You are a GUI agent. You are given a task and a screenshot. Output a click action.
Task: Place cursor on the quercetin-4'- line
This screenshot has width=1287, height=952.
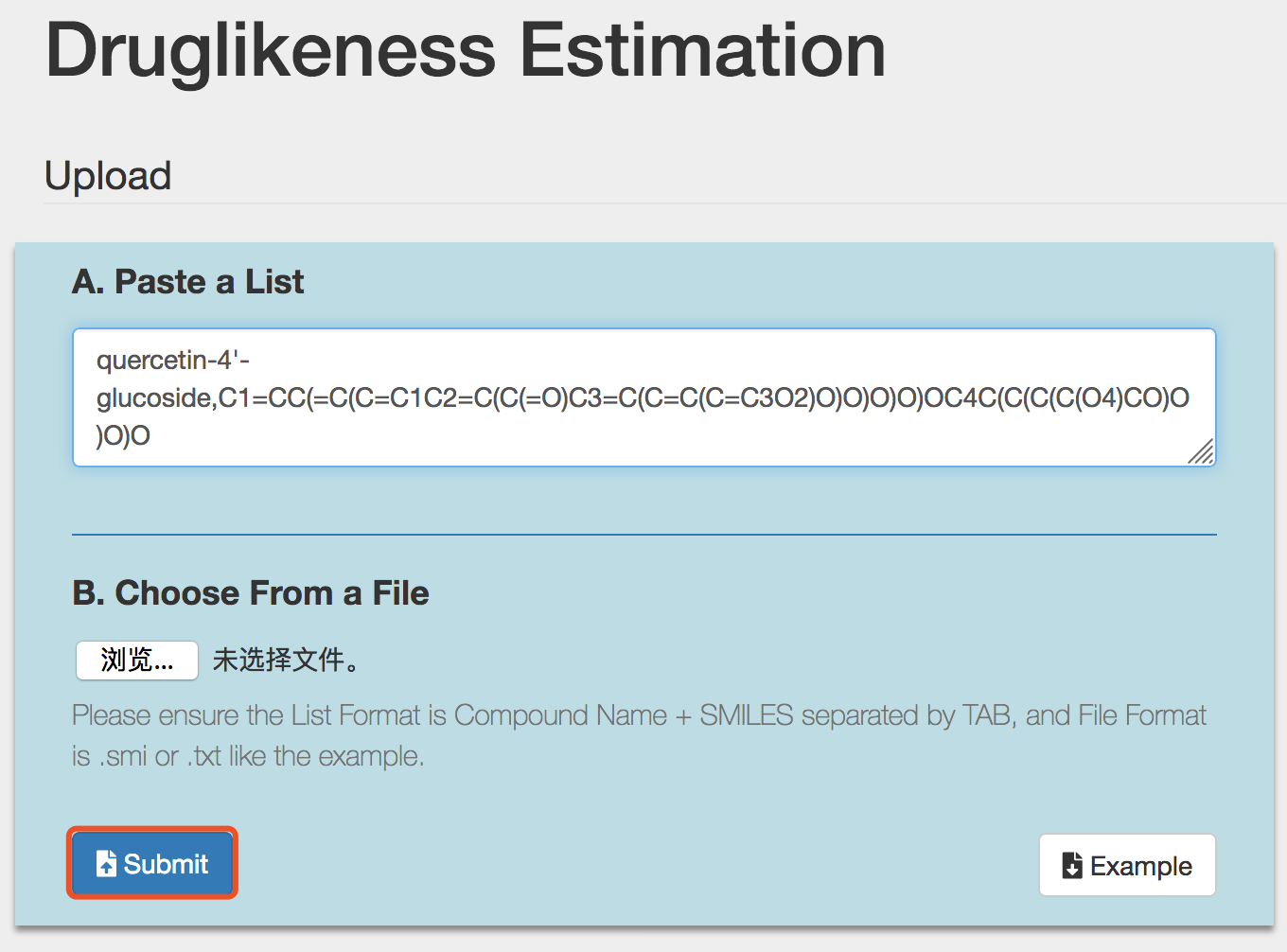(173, 361)
